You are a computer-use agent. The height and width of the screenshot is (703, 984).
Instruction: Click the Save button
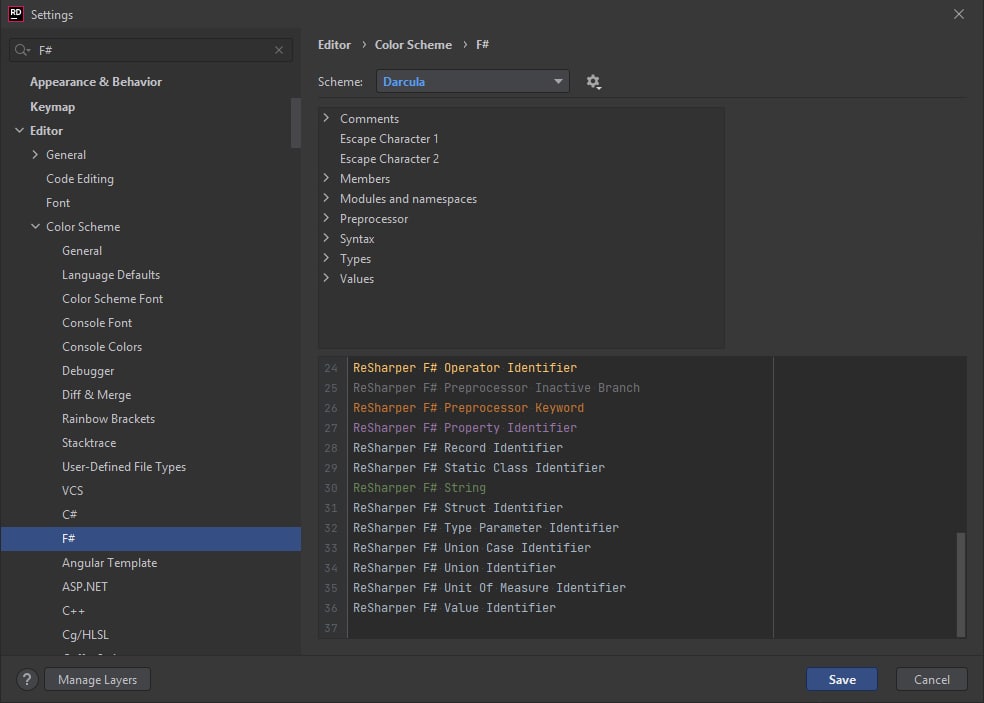coord(842,679)
